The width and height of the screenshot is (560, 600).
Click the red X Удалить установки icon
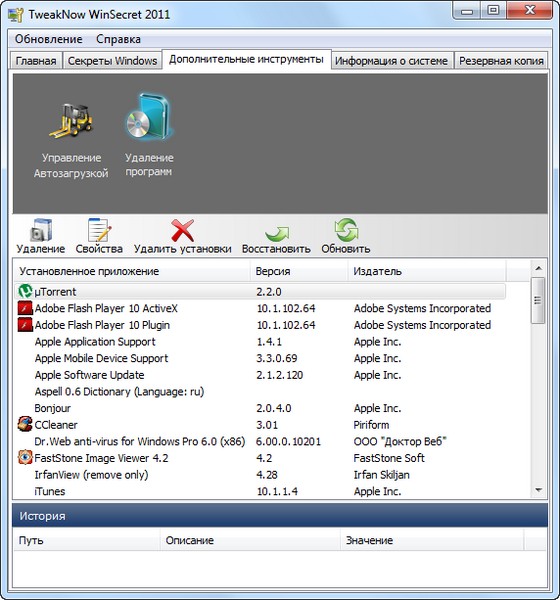(x=183, y=230)
